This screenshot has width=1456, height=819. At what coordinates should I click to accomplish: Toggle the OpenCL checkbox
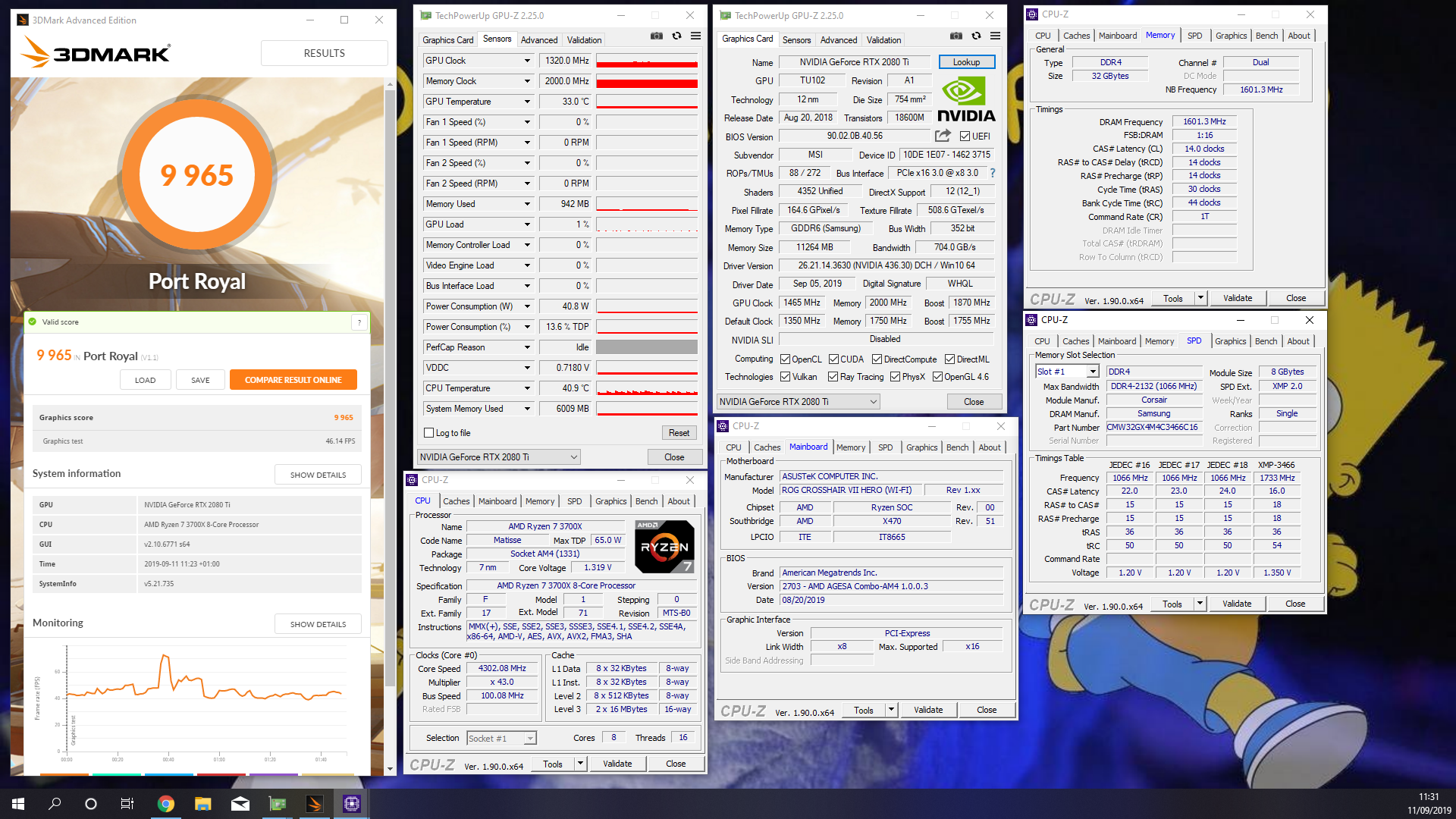(x=785, y=359)
